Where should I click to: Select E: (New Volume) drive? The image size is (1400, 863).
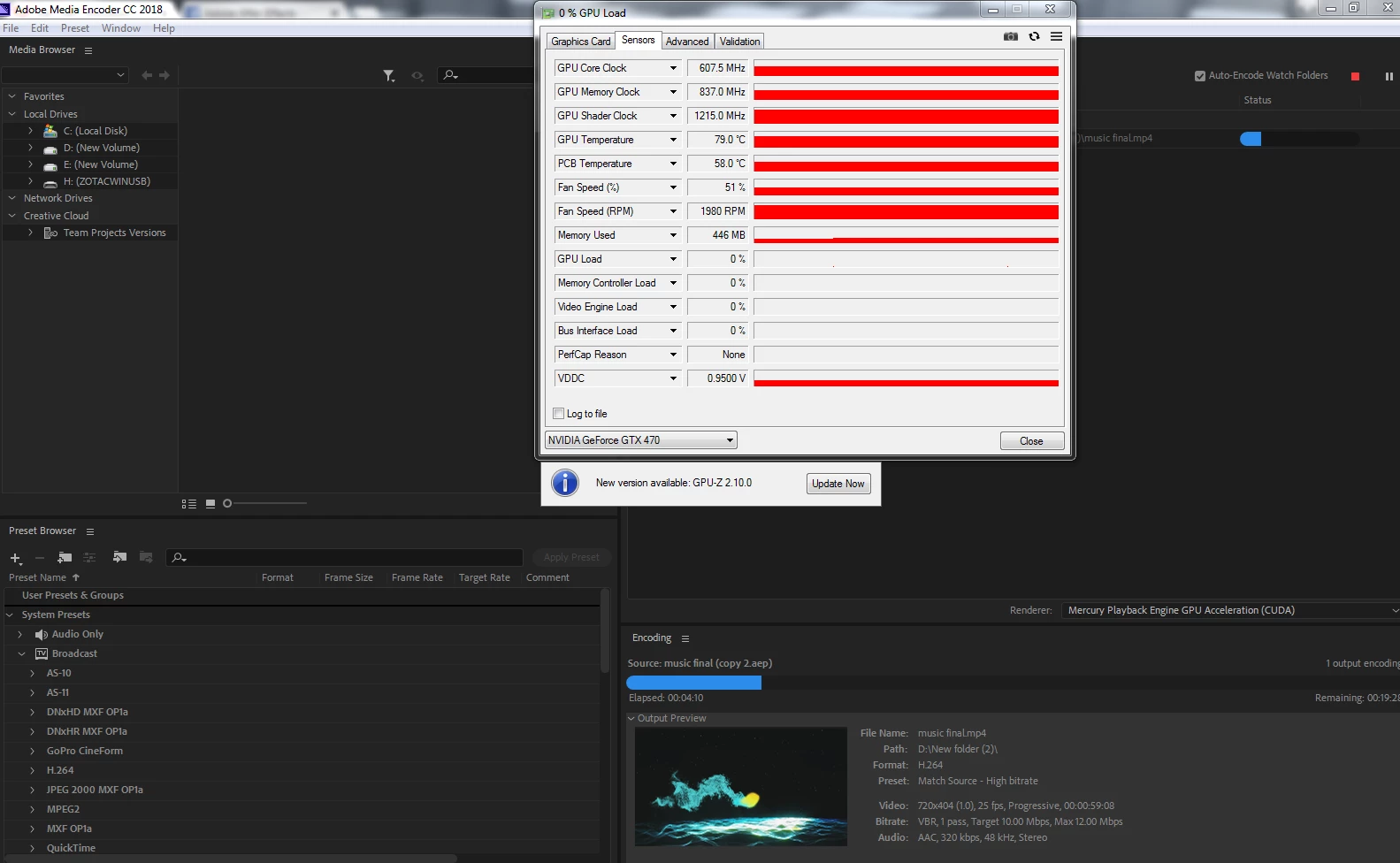tap(101, 165)
